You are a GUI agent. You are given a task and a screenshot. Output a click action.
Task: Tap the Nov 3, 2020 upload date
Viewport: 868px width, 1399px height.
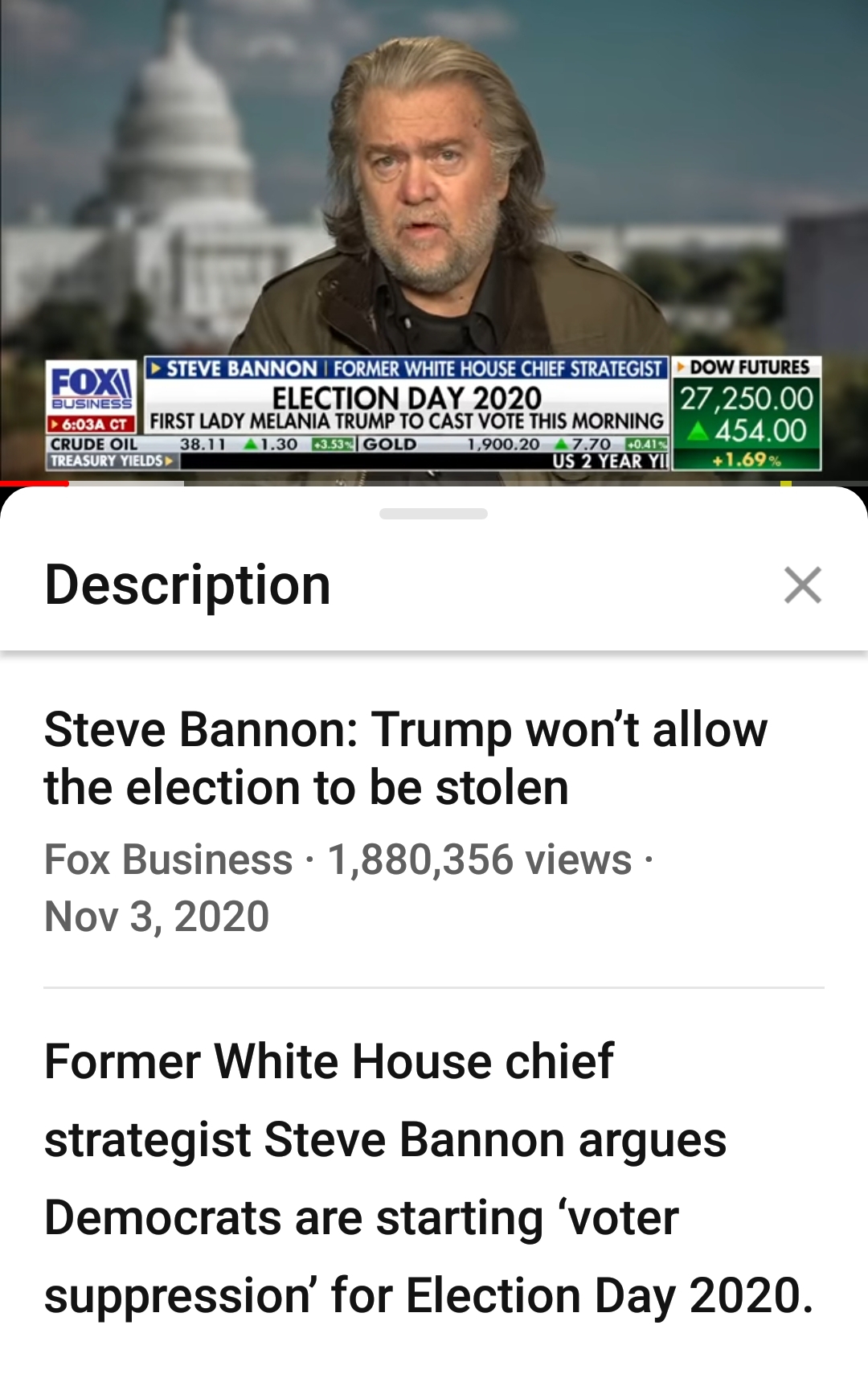click(157, 917)
